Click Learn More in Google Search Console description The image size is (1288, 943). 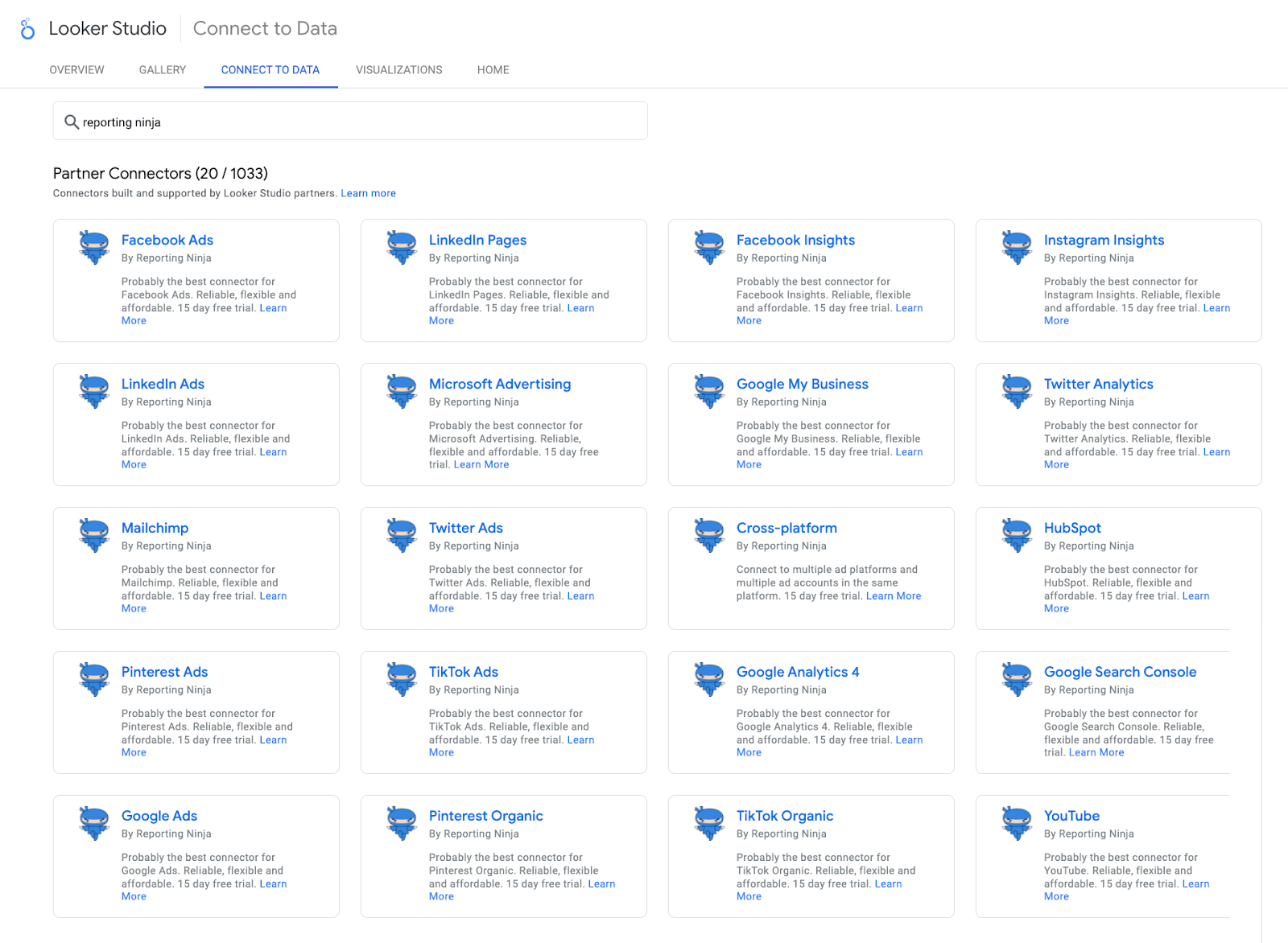point(1096,752)
